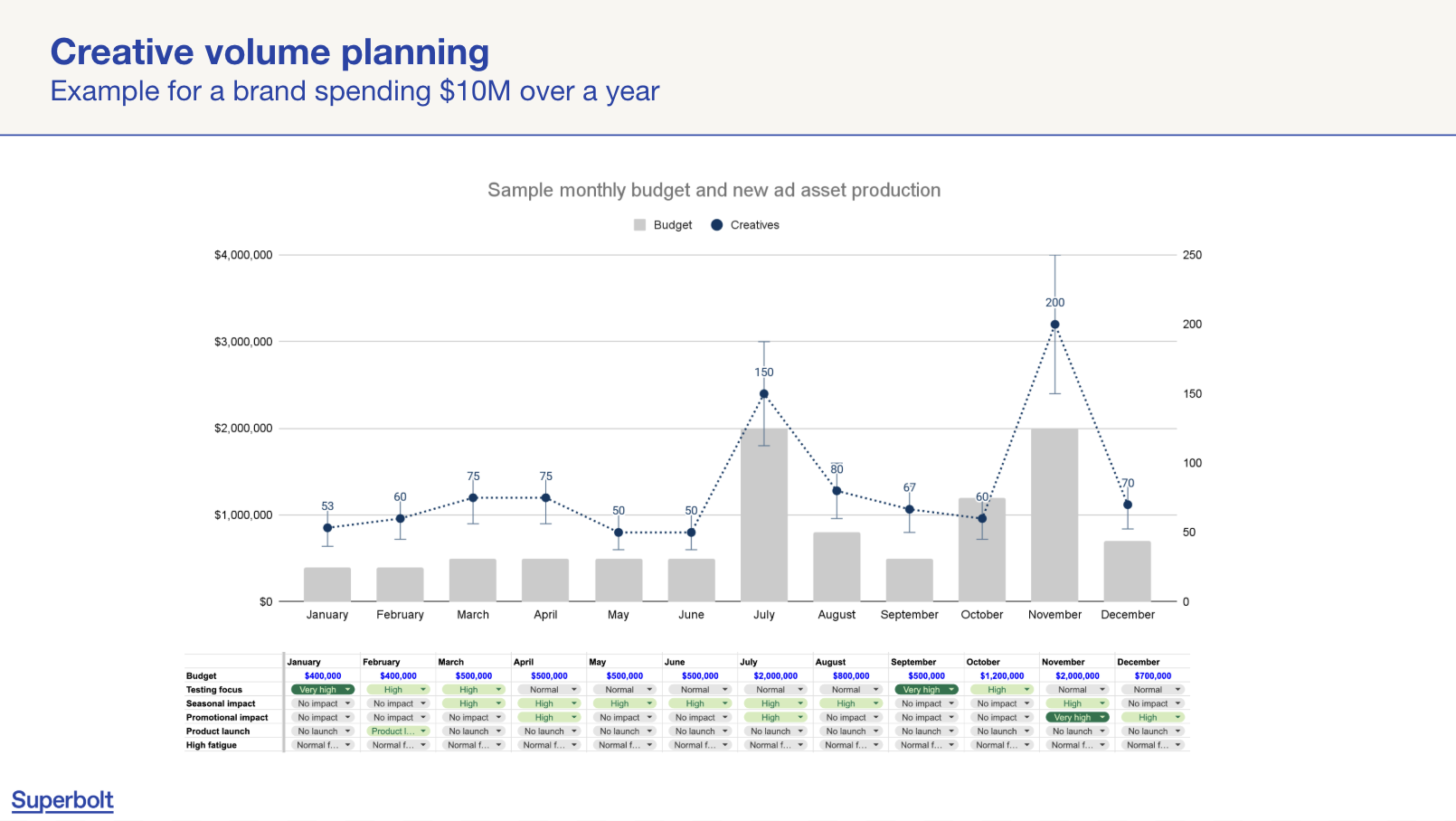The width and height of the screenshot is (1456, 821).
Task: Click the Superbolt logo link
Action: coord(62,800)
